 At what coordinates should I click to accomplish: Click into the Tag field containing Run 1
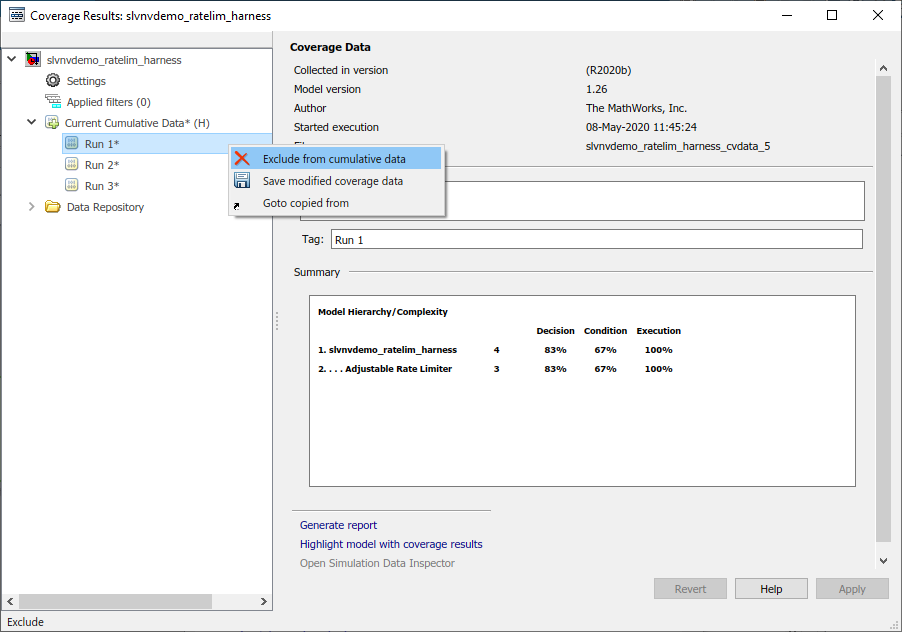[596, 240]
